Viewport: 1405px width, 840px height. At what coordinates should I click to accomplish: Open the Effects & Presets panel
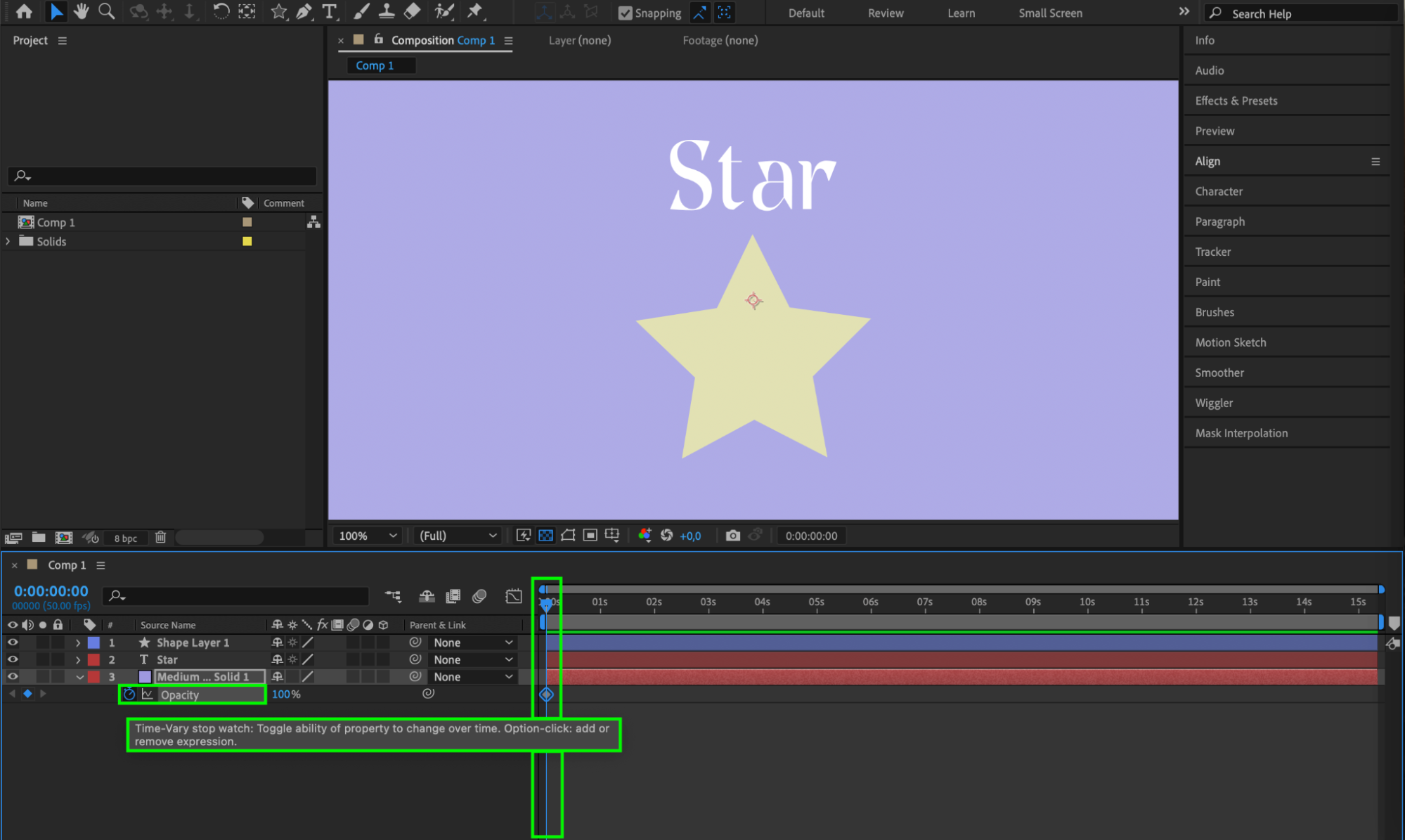point(1236,101)
